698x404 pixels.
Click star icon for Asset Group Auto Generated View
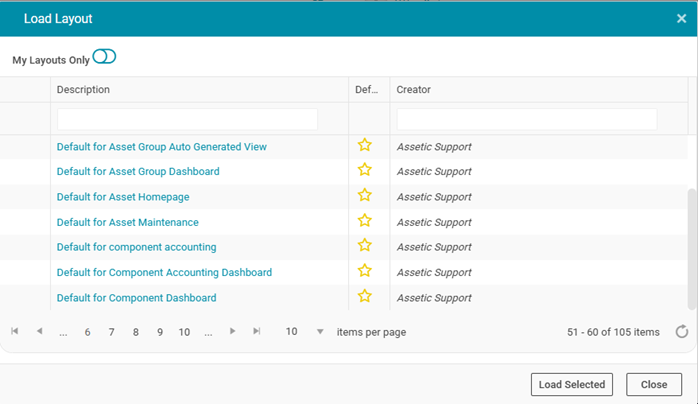[x=365, y=146]
